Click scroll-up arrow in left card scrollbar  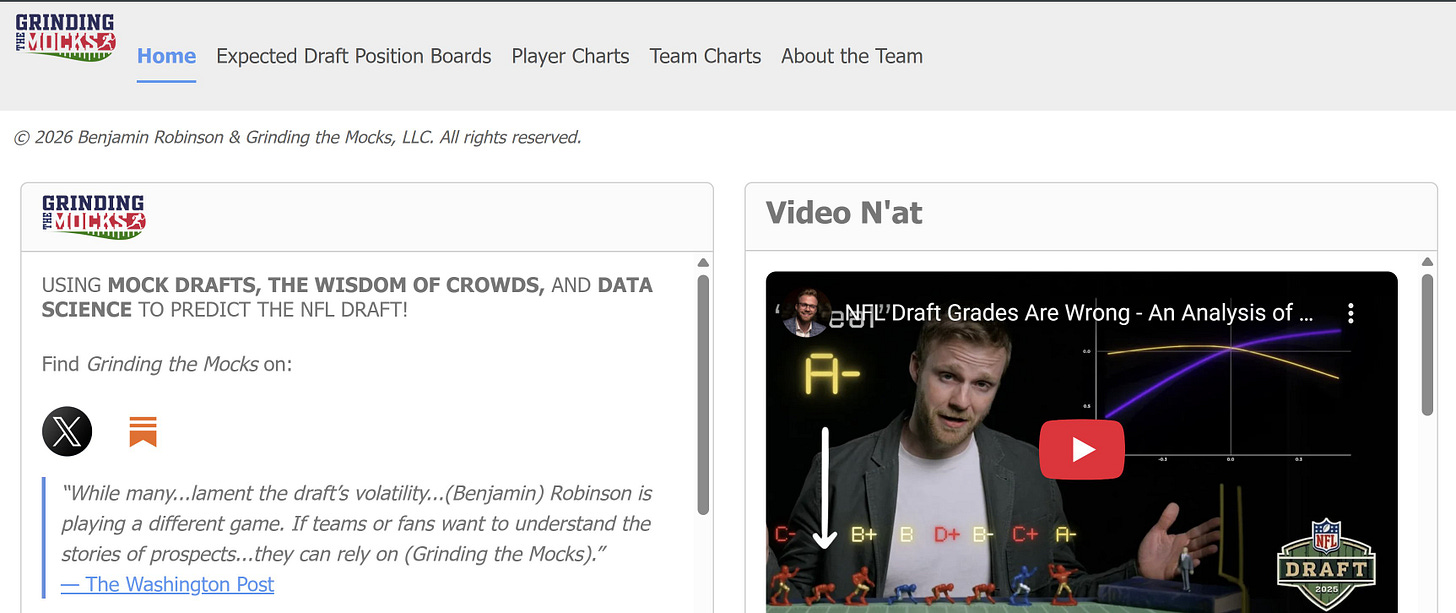[703, 263]
